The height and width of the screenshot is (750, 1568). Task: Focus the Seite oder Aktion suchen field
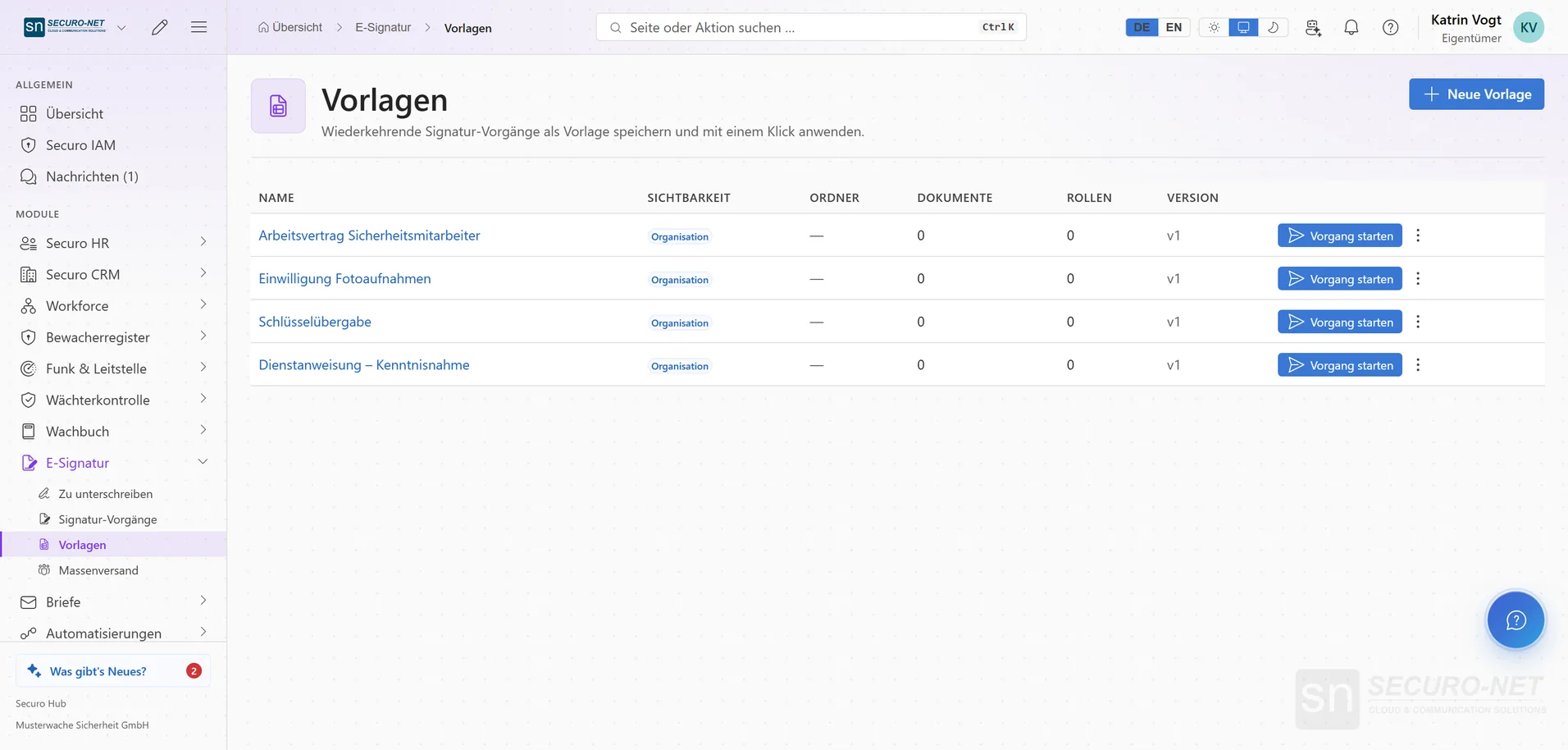[811, 27]
